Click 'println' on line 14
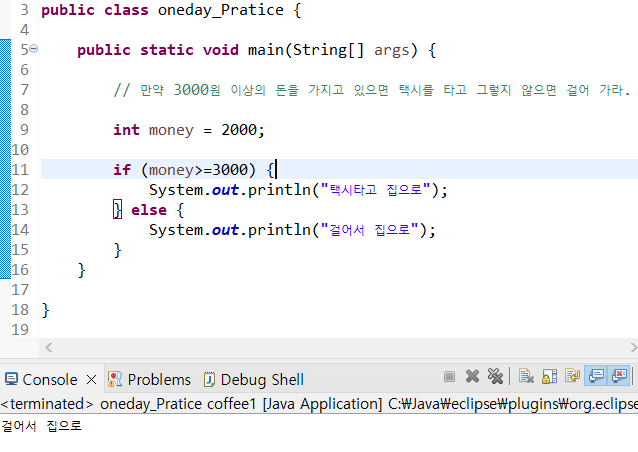 coord(279,230)
